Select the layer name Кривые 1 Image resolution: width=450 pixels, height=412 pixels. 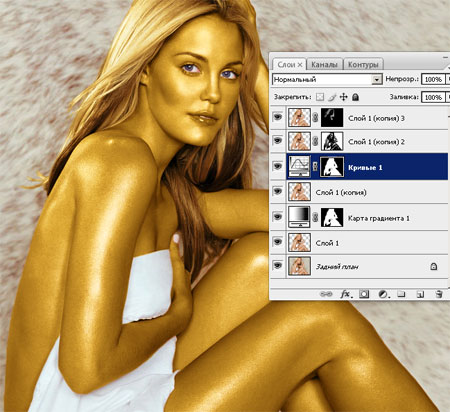365,168
